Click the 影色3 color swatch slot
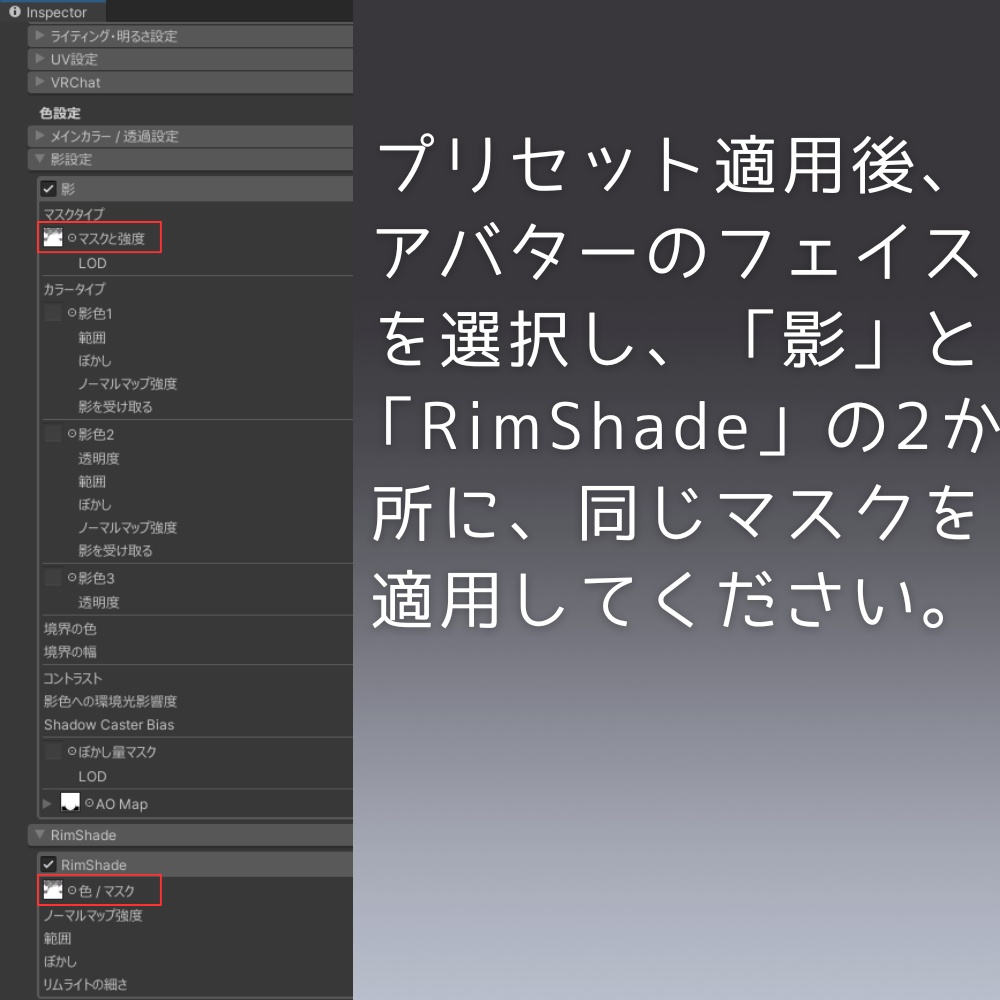 pos(53,577)
